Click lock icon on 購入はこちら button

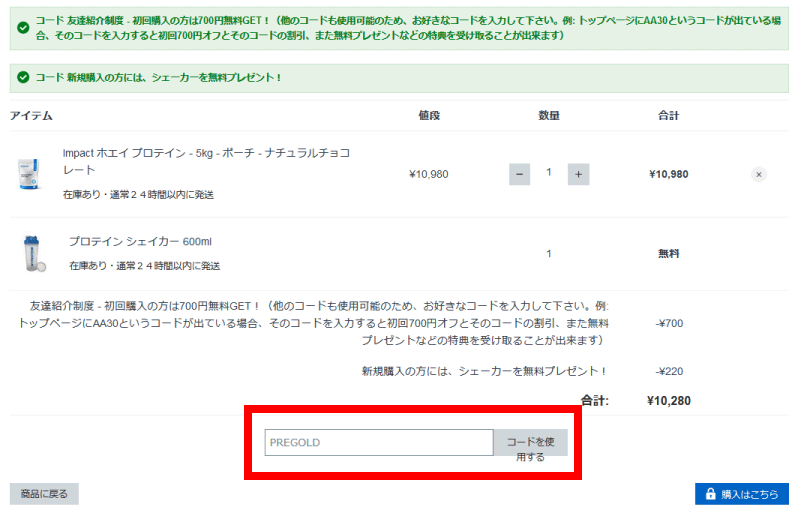tap(710, 494)
